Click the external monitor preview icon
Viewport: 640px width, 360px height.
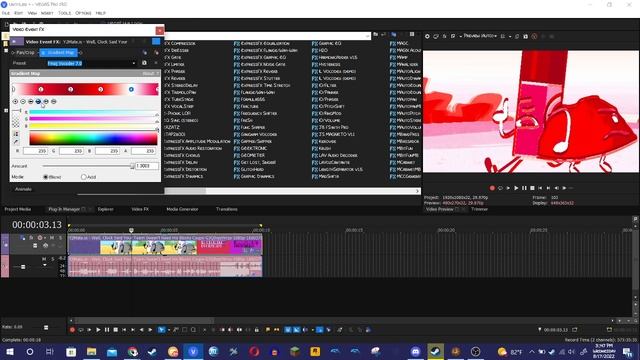pyautogui.click(x=436, y=36)
